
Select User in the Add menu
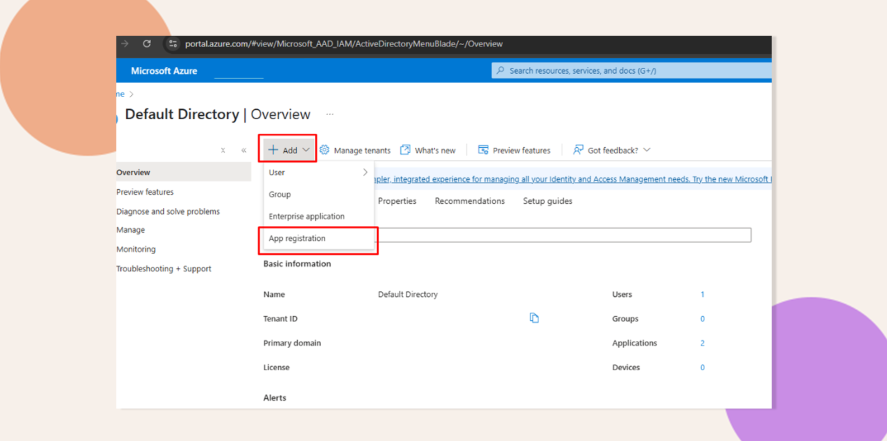[318, 172]
